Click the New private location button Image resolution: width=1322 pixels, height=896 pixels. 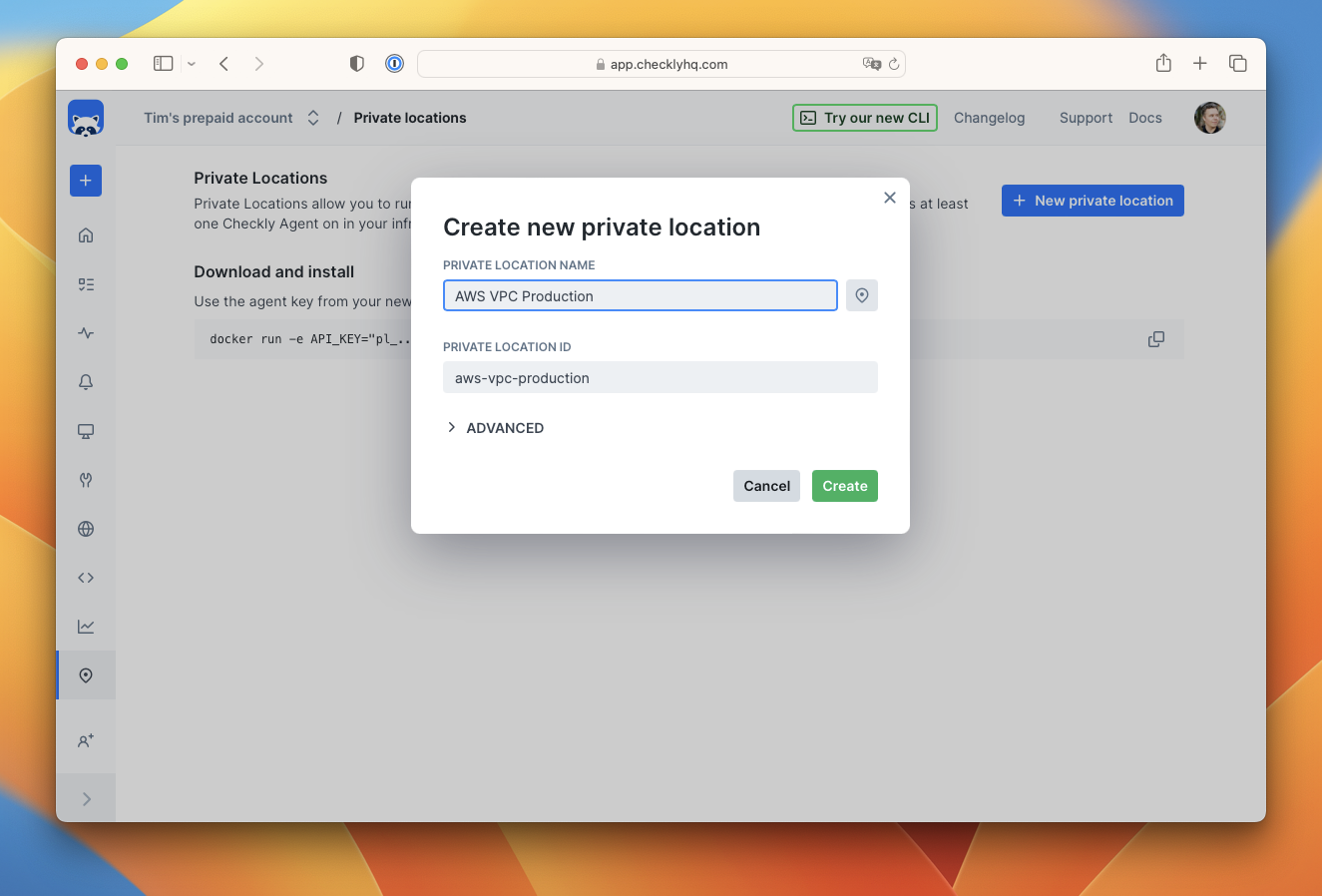[x=1092, y=200]
